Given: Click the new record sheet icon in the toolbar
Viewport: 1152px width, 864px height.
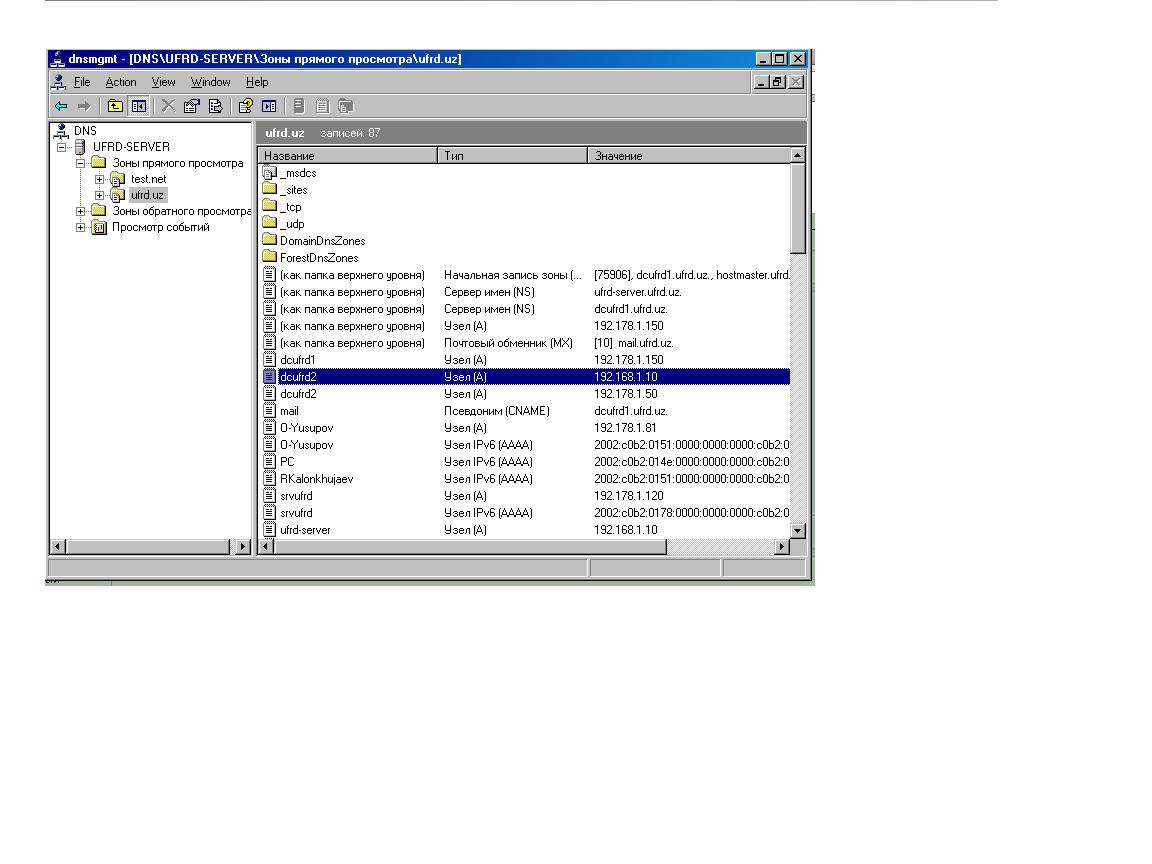Looking at the screenshot, I should tap(323, 107).
